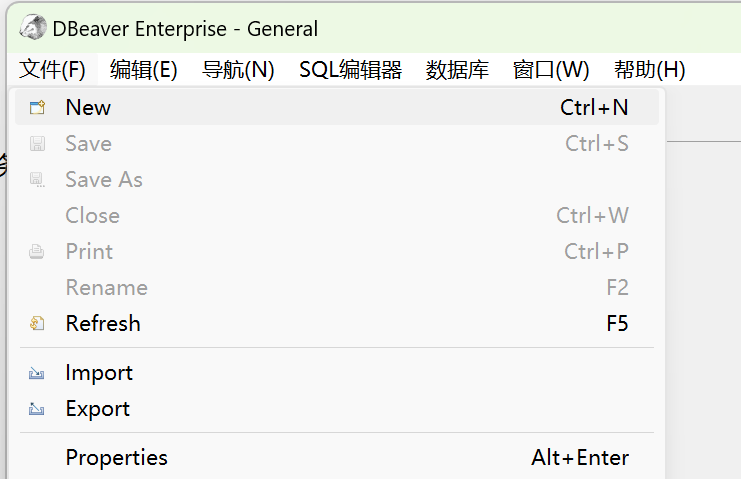
Task: Click the Save floppy disk icon
Action: pos(37,144)
